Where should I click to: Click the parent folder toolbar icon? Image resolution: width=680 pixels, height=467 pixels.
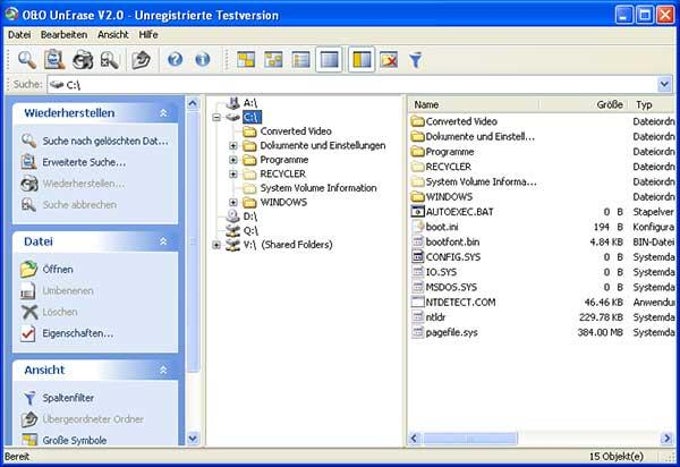point(141,60)
